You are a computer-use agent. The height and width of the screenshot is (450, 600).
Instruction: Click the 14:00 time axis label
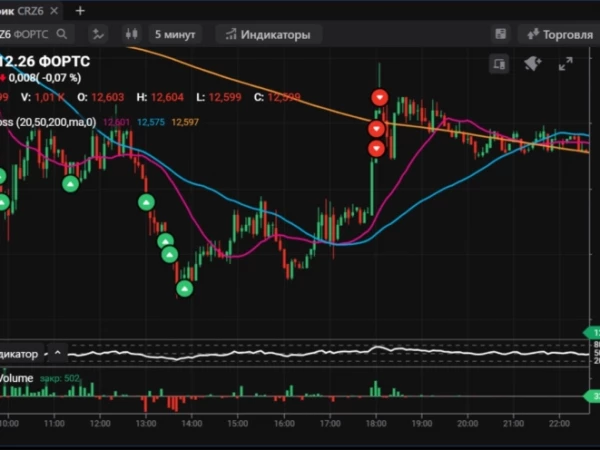point(192,424)
